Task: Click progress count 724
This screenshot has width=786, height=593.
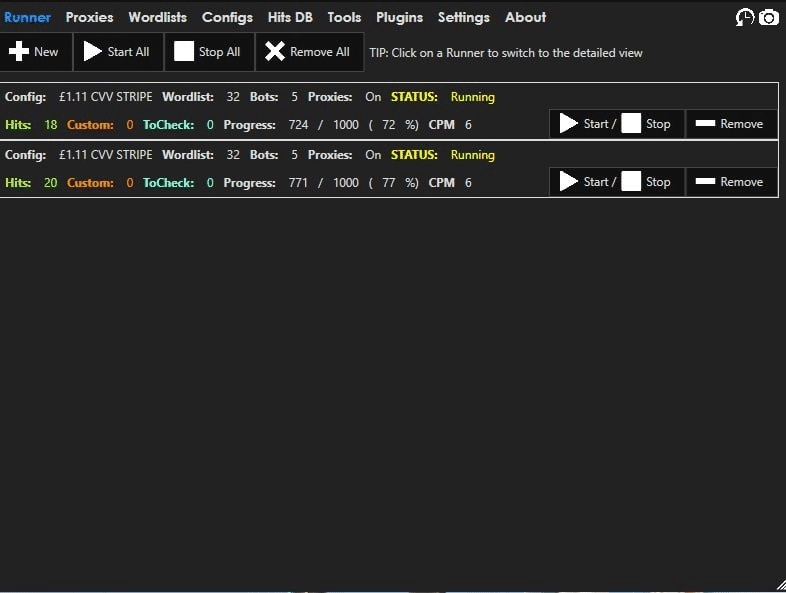Action: pyautogui.click(x=298, y=124)
